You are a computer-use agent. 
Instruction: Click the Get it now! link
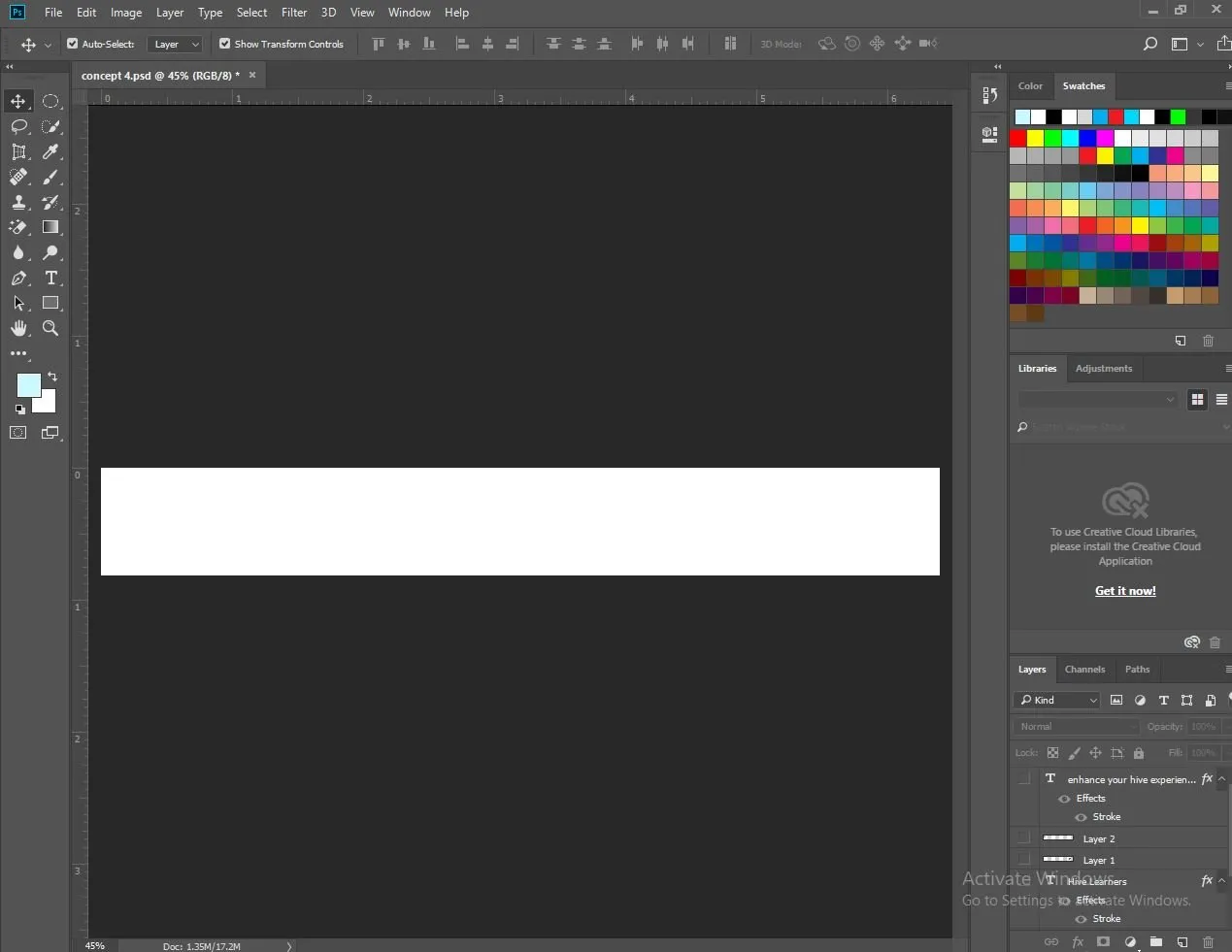coord(1125,591)
